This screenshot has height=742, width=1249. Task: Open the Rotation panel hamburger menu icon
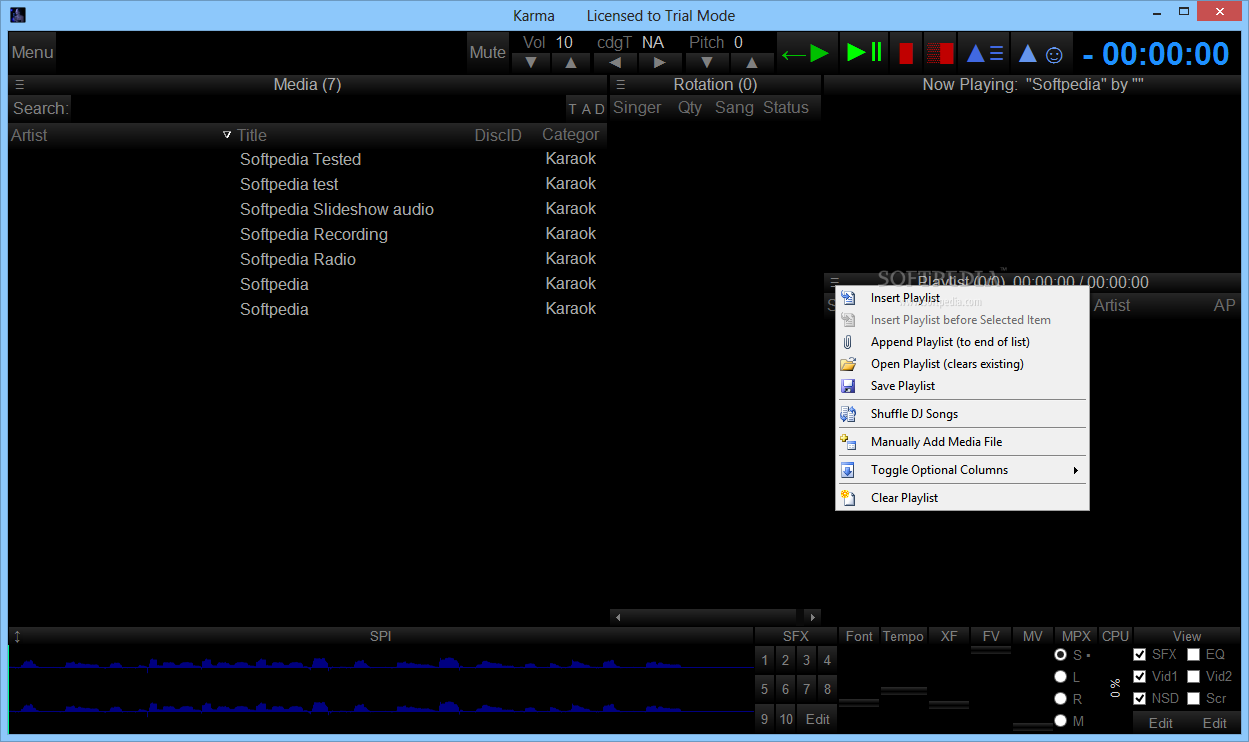click(621, 85)
